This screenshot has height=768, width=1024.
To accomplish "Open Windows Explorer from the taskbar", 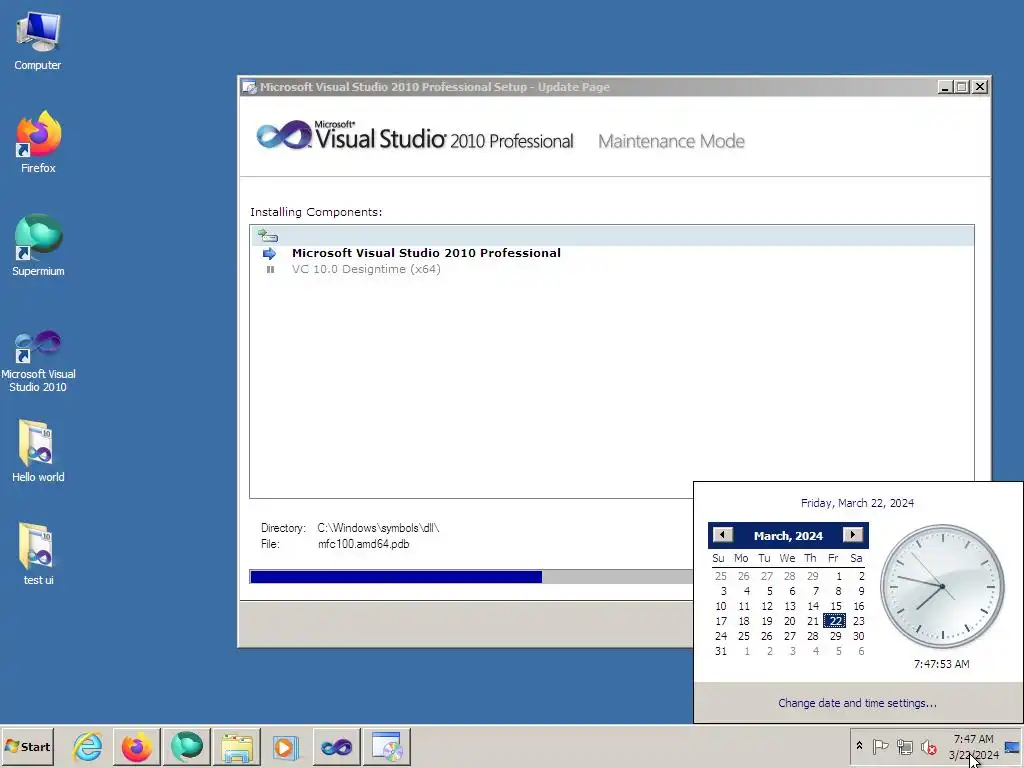I will click(x=236, y=746).
